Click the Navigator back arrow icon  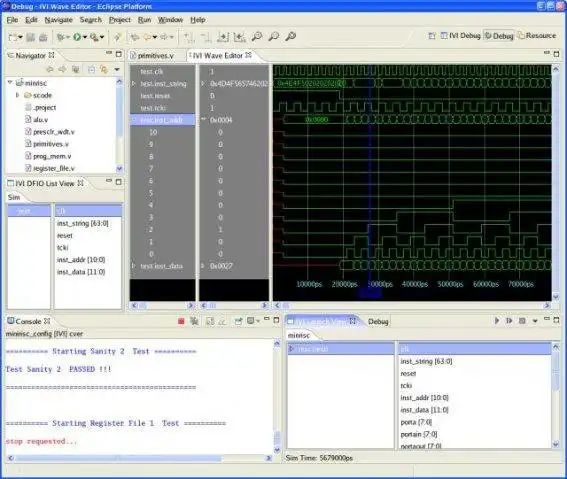pyautogui.click(x=50, y=69)
